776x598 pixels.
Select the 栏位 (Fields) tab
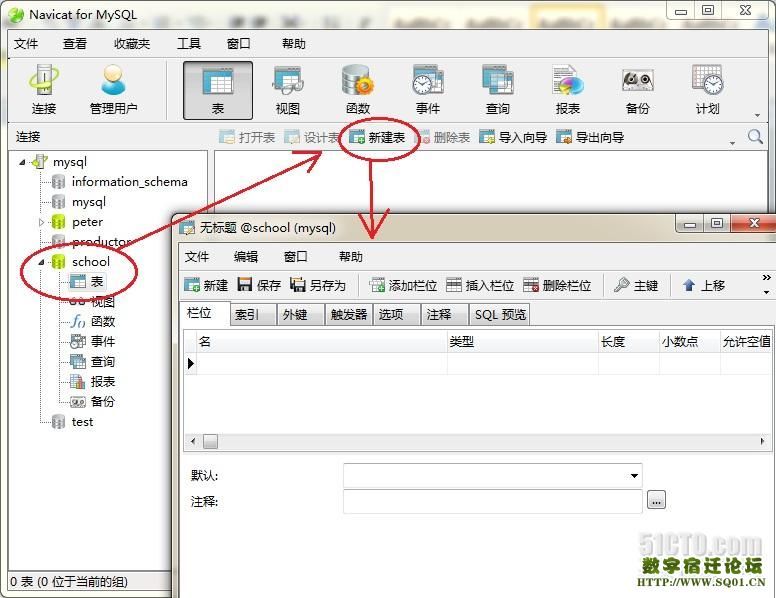click(204, 313)
